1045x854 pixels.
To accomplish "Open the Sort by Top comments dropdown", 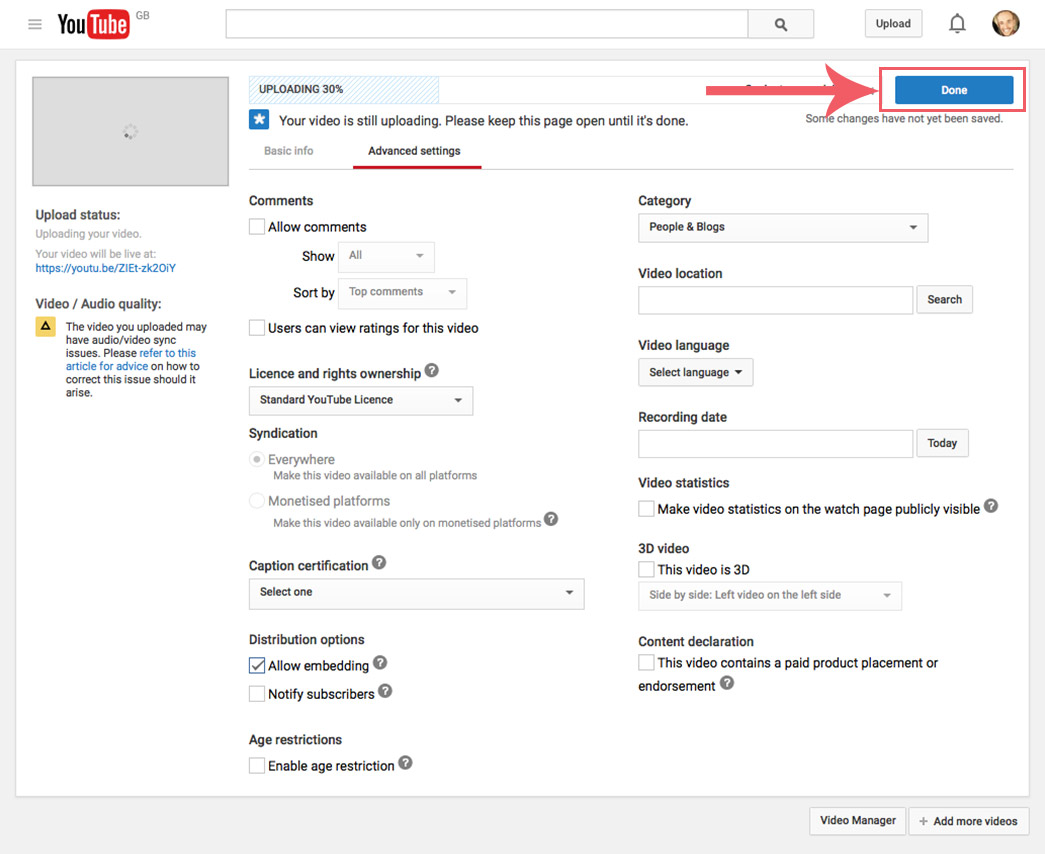I will coord(403,293).
